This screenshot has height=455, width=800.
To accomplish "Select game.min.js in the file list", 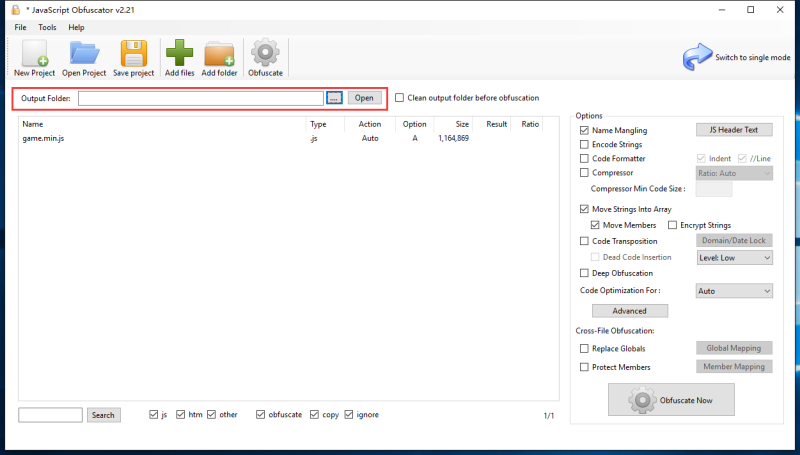I will [x=43, y=138].
